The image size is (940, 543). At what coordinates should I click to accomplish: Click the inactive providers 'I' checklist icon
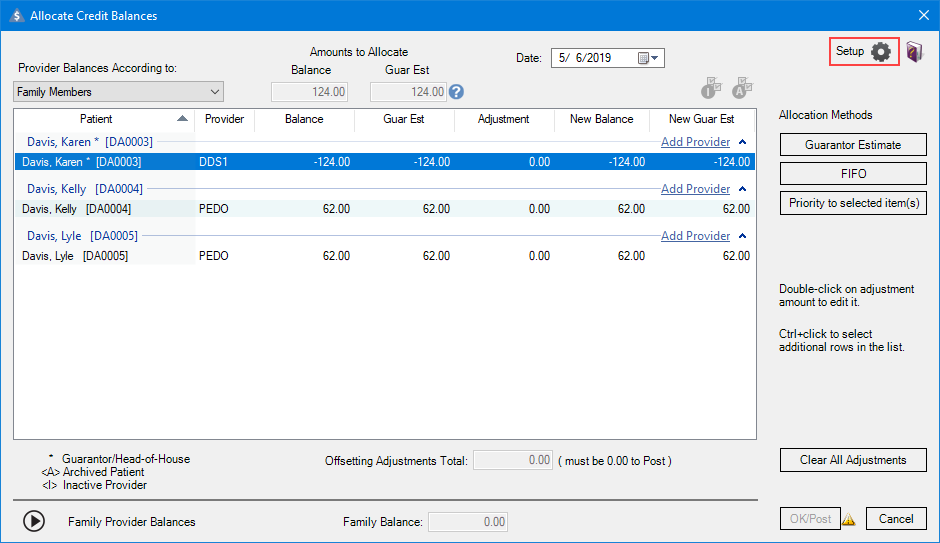[x=710, y=89]
